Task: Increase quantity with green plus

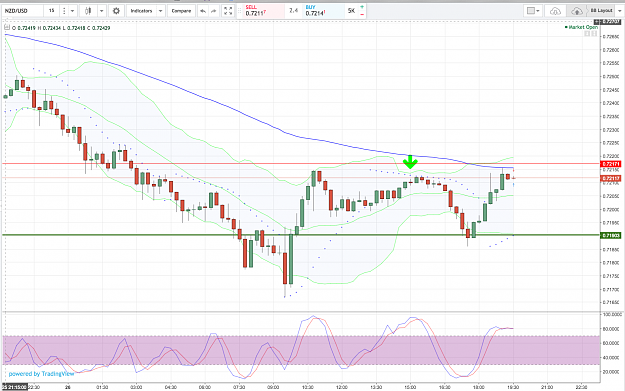Action: (x=362, y=7)
